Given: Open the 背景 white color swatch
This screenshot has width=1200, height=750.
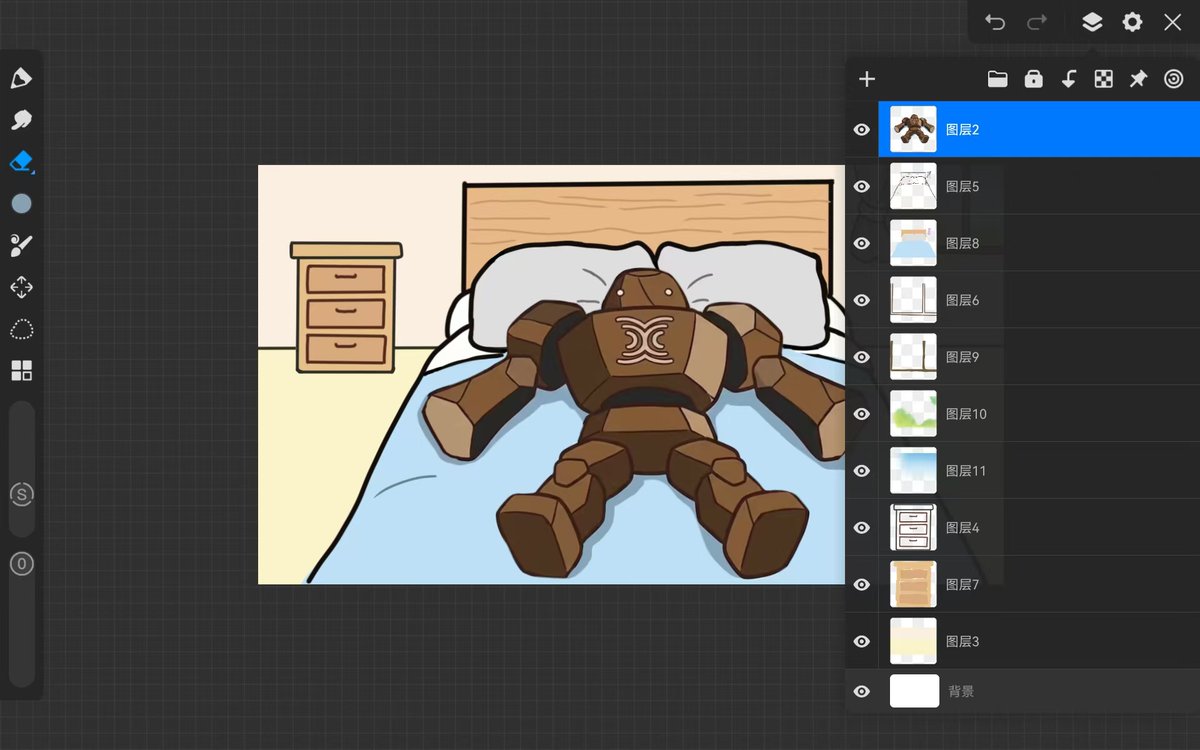Looking at the screenshot, I should pyautogui.click(x=914, y=691).
